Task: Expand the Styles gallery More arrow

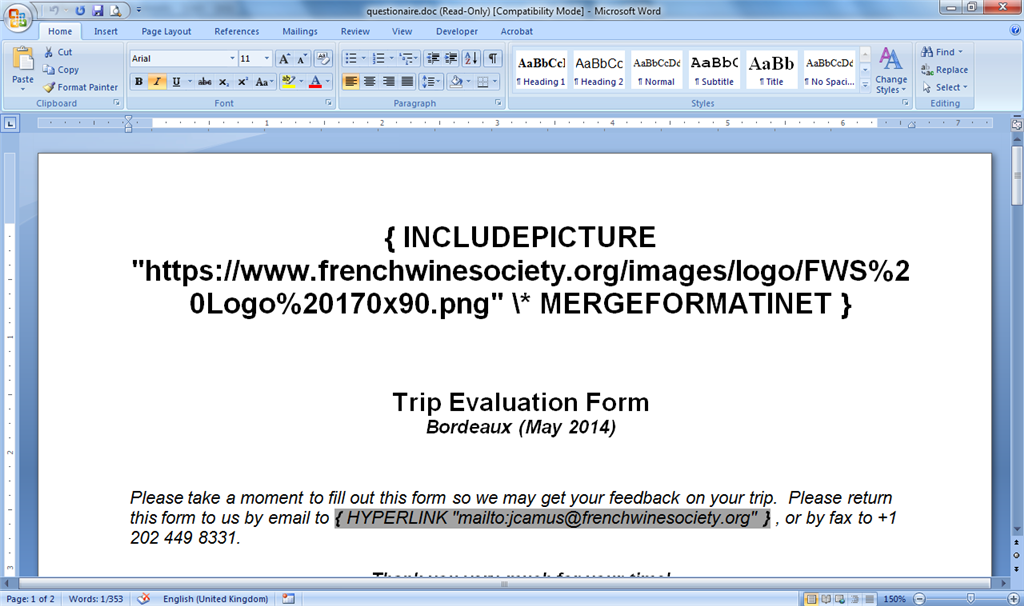Action: pyautogui.click(x=865, y=85)
